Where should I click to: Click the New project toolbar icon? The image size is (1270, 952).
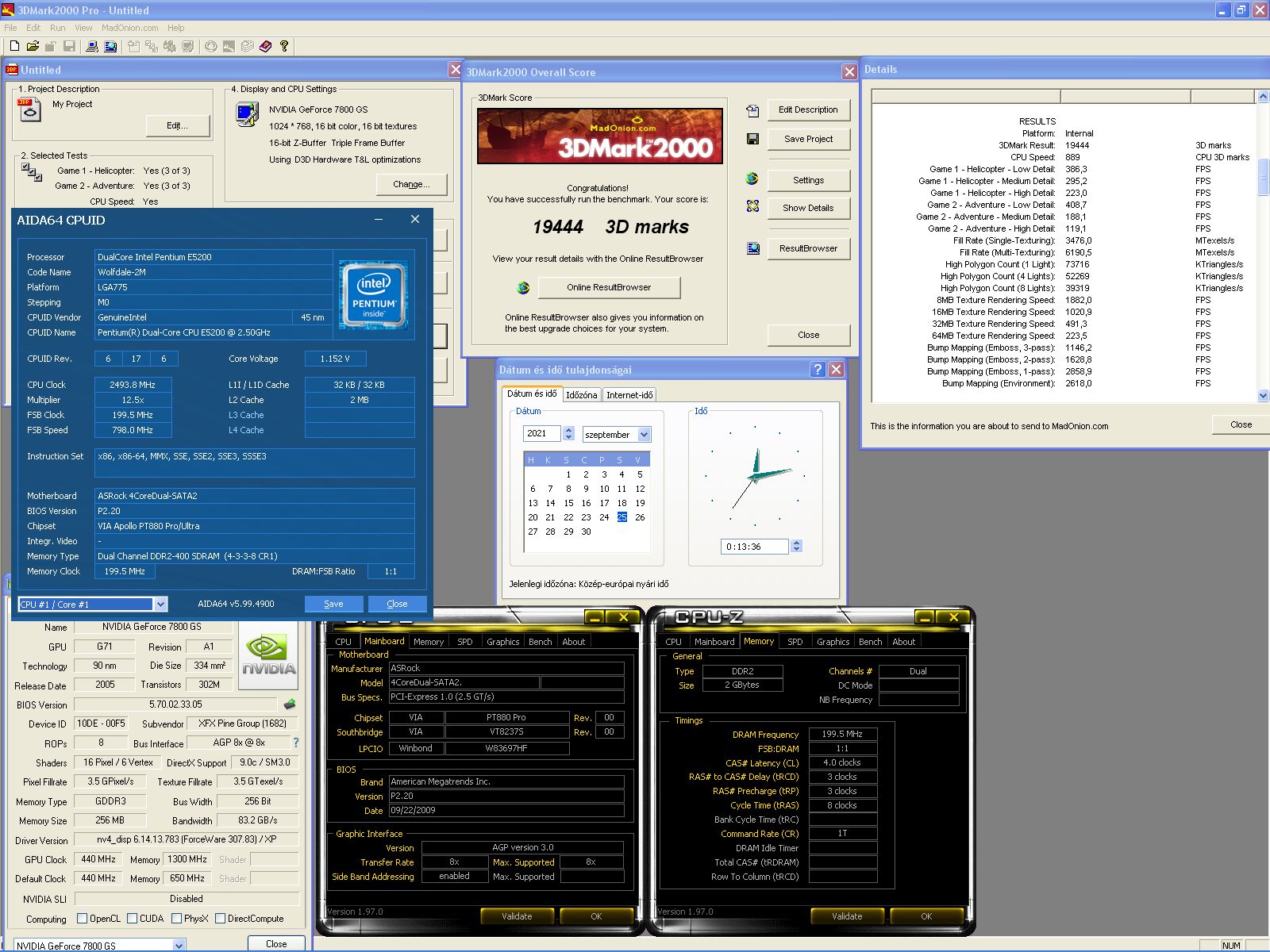(14, 47)
